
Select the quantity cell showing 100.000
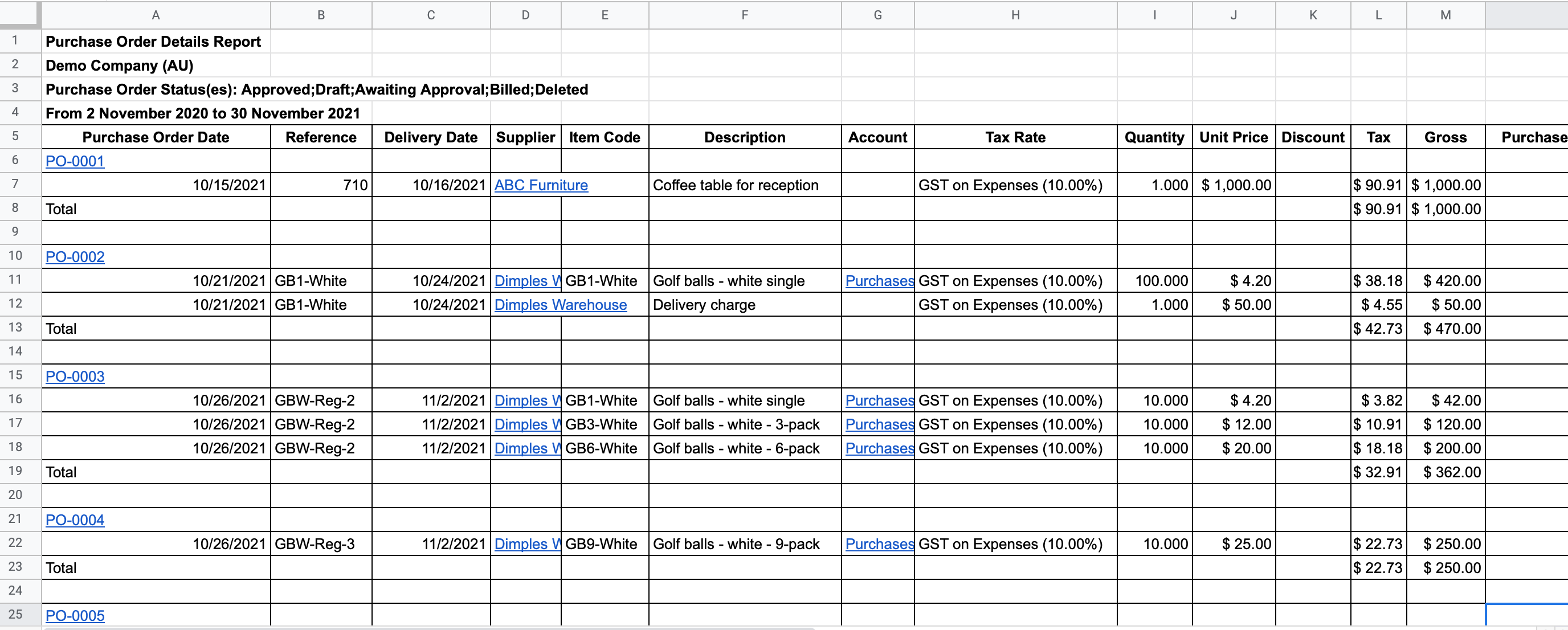[1155, 281]
